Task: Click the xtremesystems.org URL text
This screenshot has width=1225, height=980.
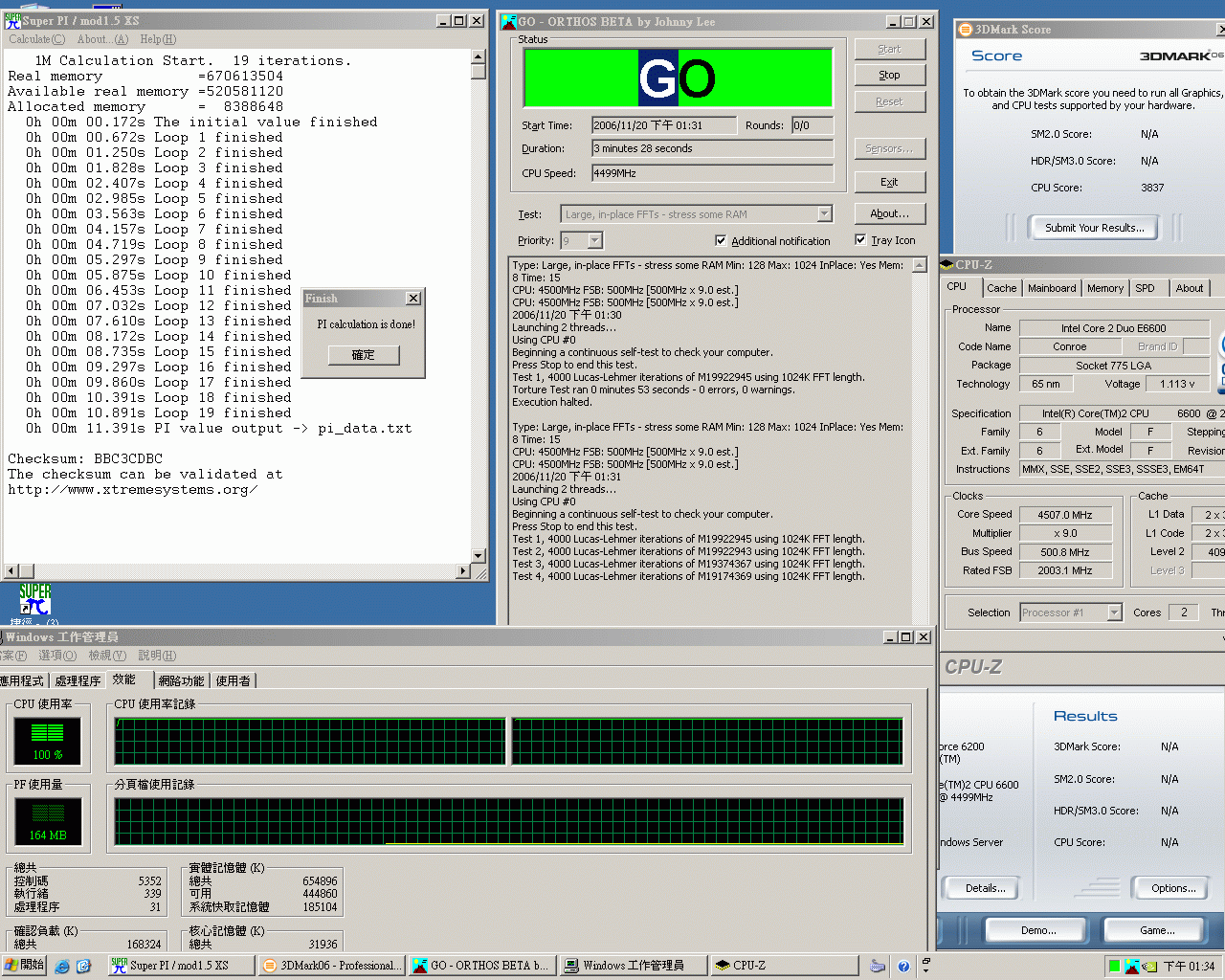Action: pyautogui.click(x=133, y=489)
